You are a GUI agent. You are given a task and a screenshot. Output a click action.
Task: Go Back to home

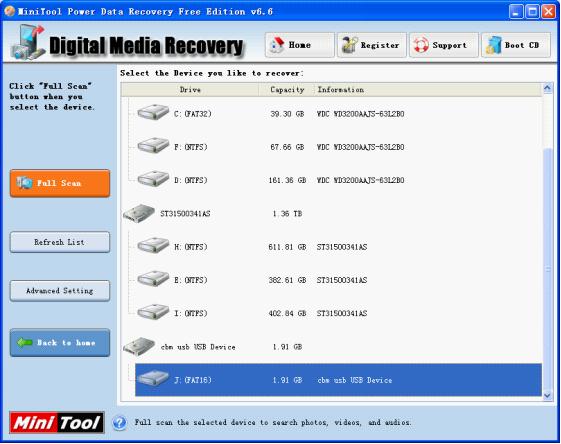60,343
